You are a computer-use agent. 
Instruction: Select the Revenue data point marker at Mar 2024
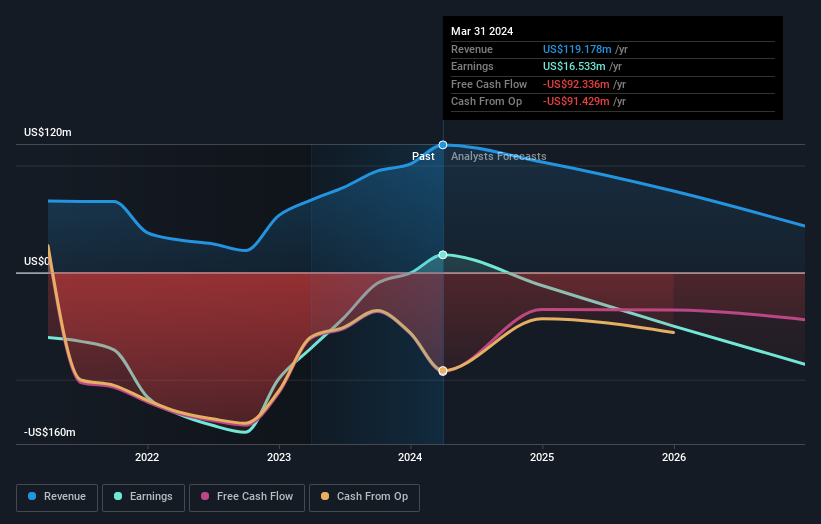pyautogui.click(x=443, y=145)
